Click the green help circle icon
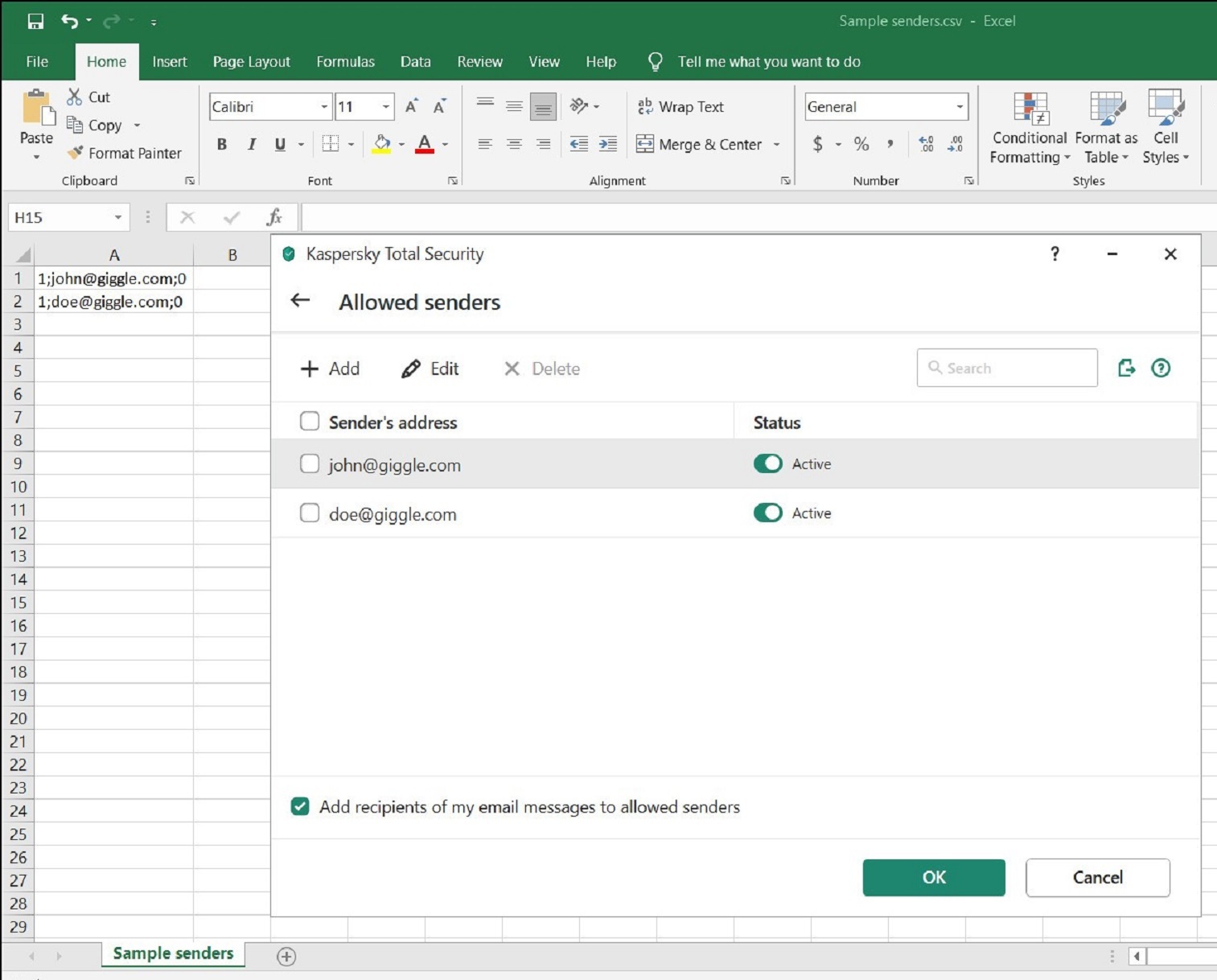Screen dimensions: 1217x980 1161,369
